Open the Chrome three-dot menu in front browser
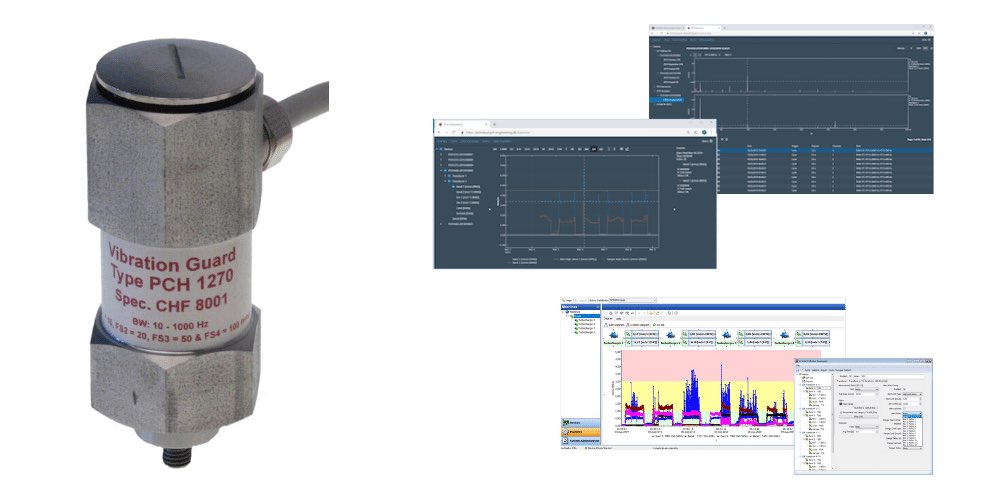 tap(711, 131)
